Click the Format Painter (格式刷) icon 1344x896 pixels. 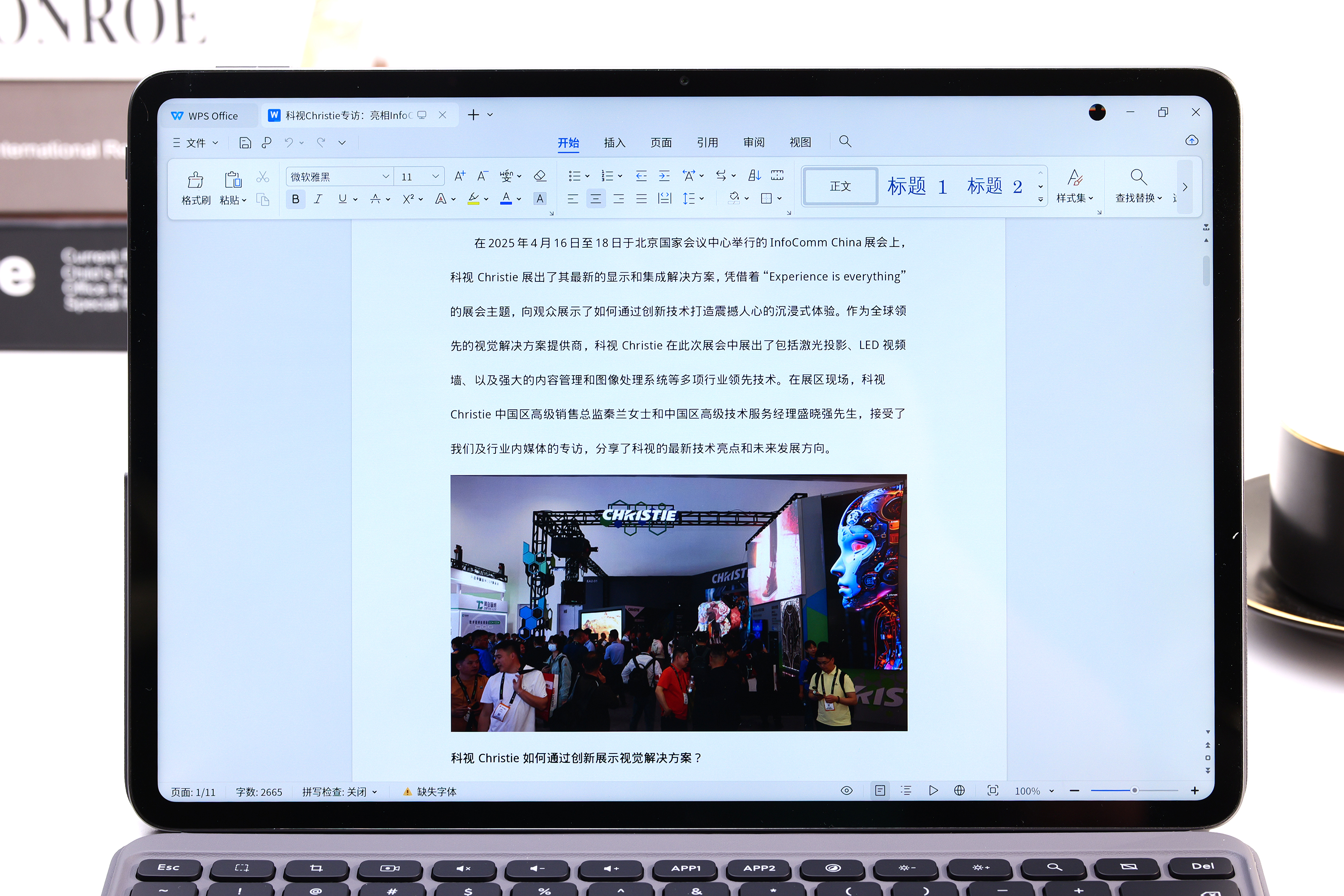[195, 181]
